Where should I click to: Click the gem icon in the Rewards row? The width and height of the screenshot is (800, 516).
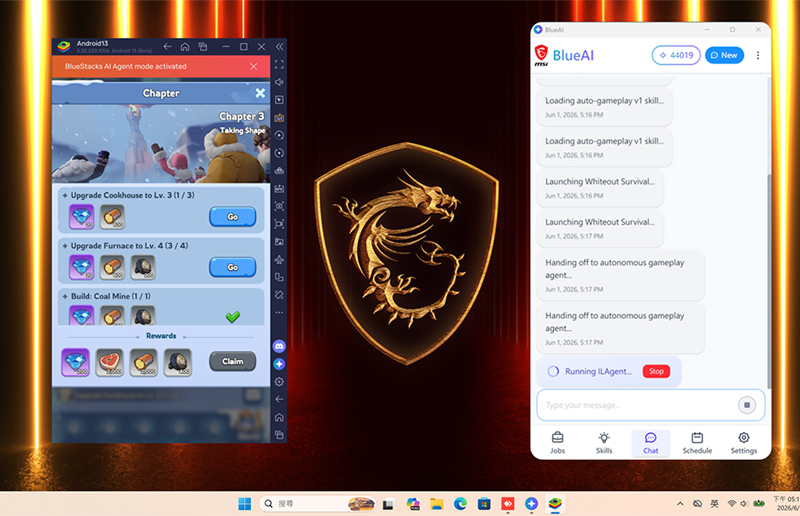pyautogui.click(x=76, y=362)
